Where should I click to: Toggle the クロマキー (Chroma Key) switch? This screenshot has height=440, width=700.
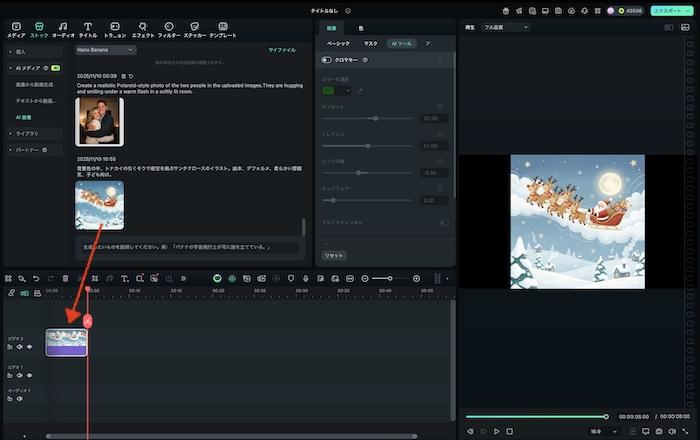pos(326,60)
